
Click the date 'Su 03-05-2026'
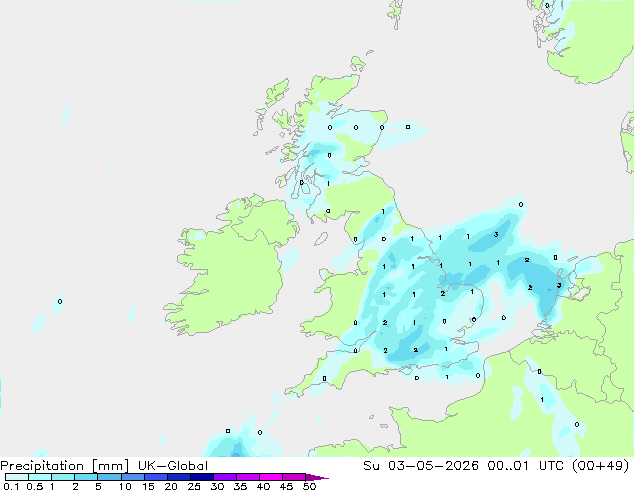(421, 466)
